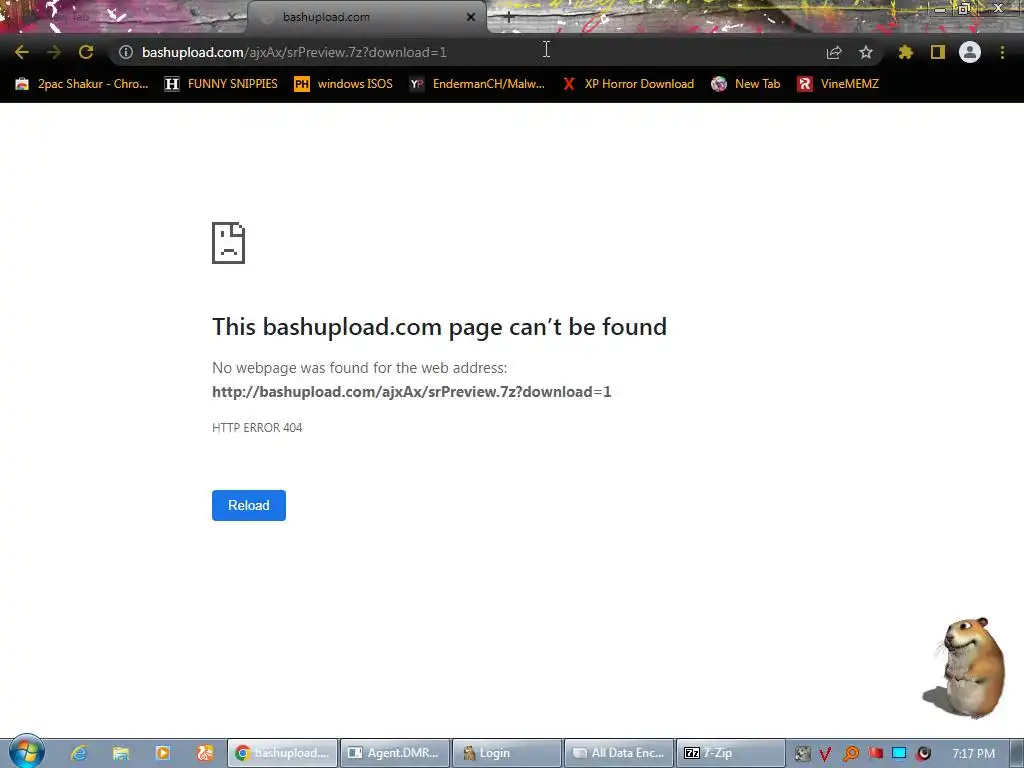Open the New Tab bookmark
Viewport: 1024px width, 768px height.
pos(746,84)
